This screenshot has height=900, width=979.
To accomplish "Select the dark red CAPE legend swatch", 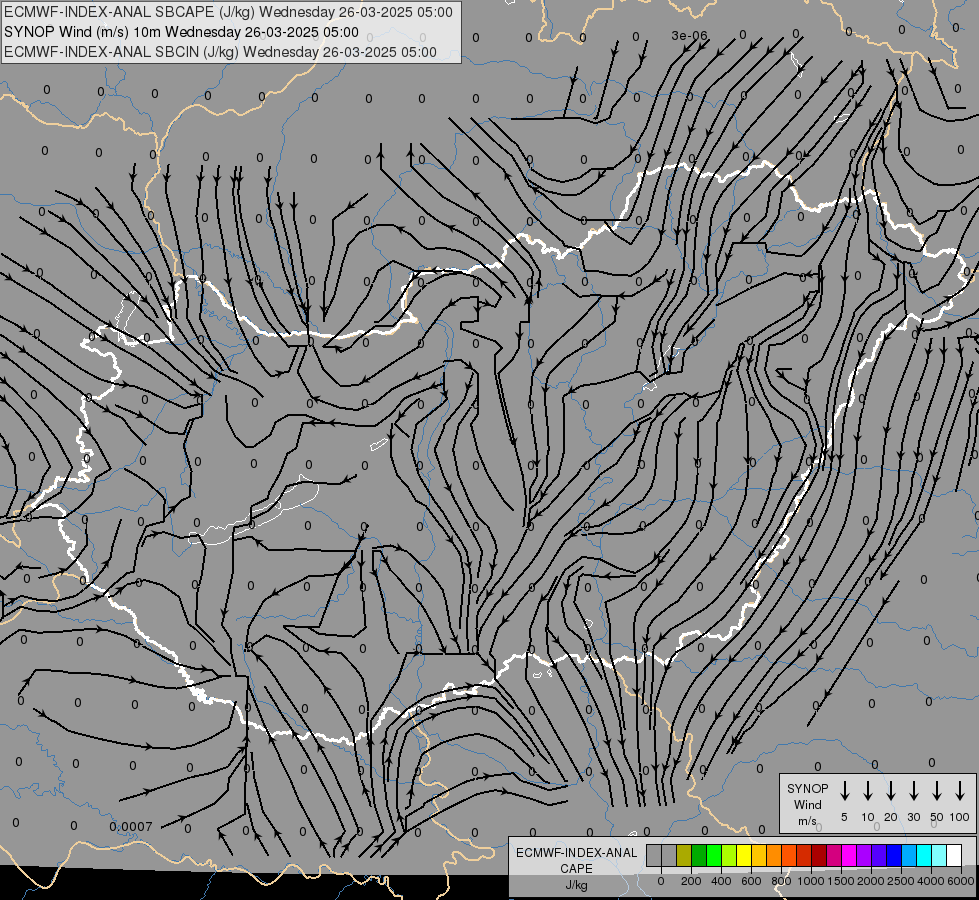I will 819,855.
